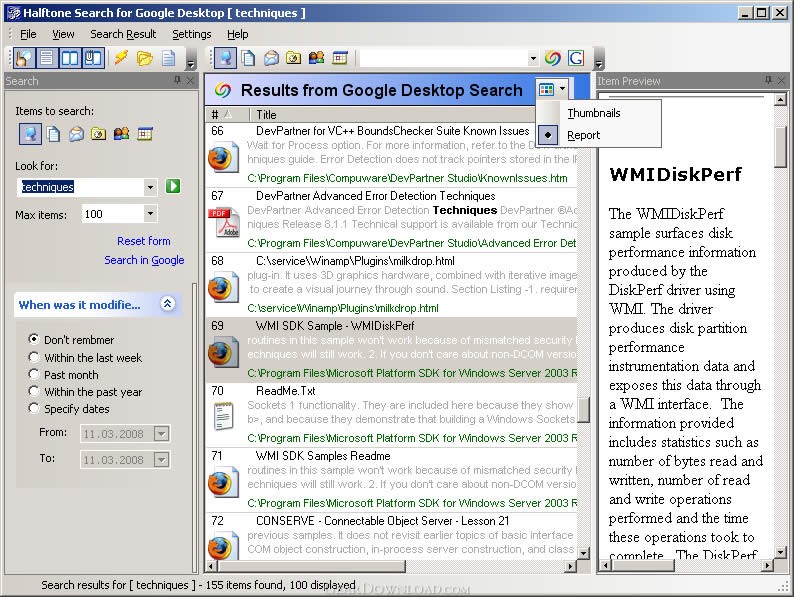
Task: Select result 70 "ReadMe.Txt"
Action: click(x=391, y=415)
